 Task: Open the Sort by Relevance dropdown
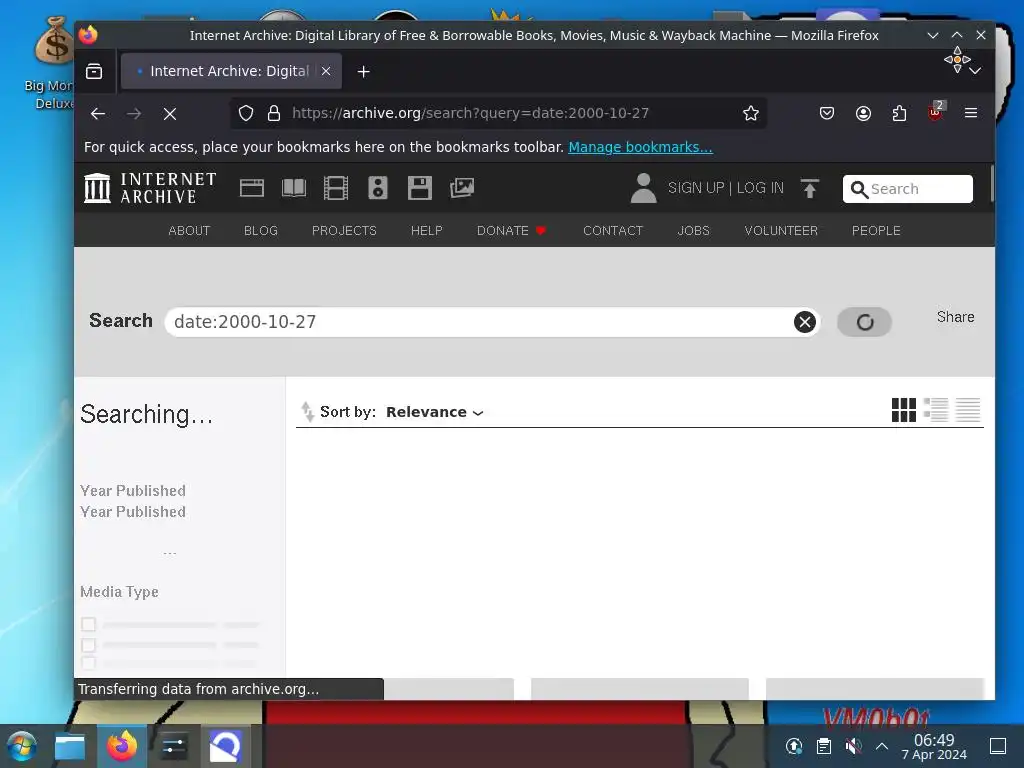point(434,412)
